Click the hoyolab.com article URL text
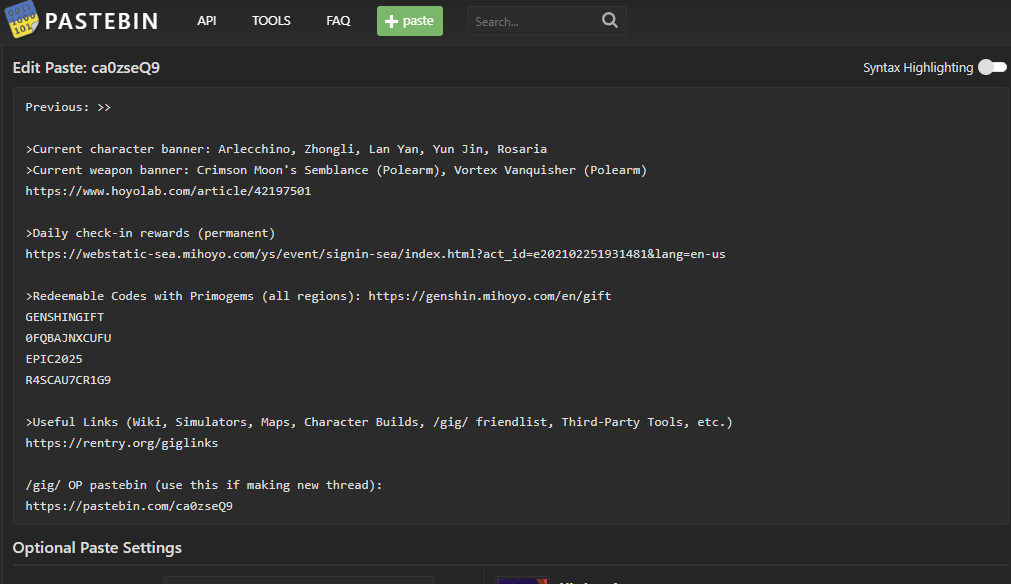1011x584 pixels. pyautogui.click(x=168, y=191)
